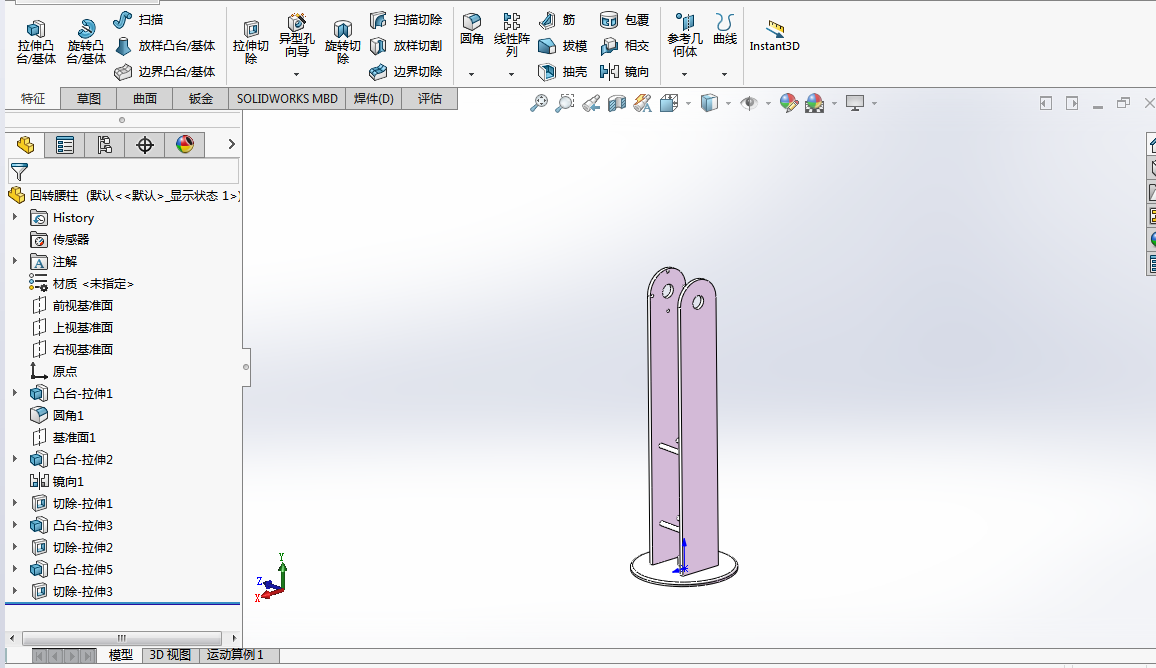Screen dimensions: 1156x668
Task: Choose Lofted Boss 放样凸台/基体
Action: pyautogui.click(x=165, y=46)
